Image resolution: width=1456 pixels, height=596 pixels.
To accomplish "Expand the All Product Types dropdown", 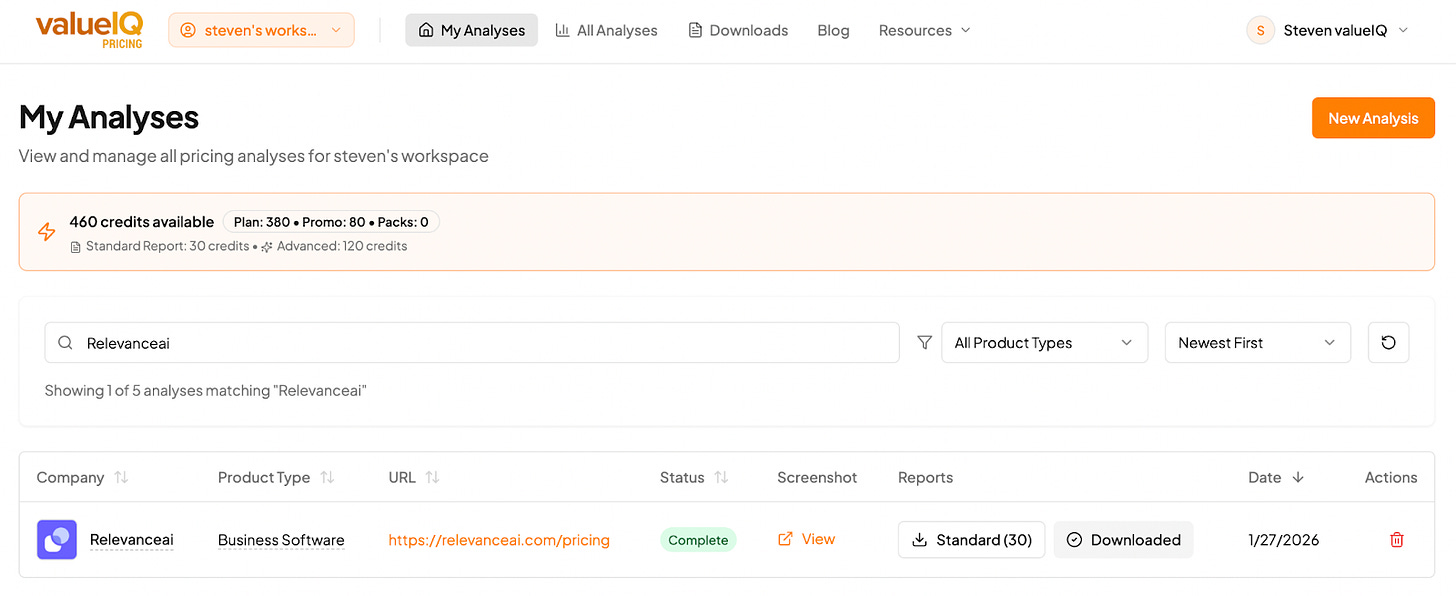I will [1044, 343].
